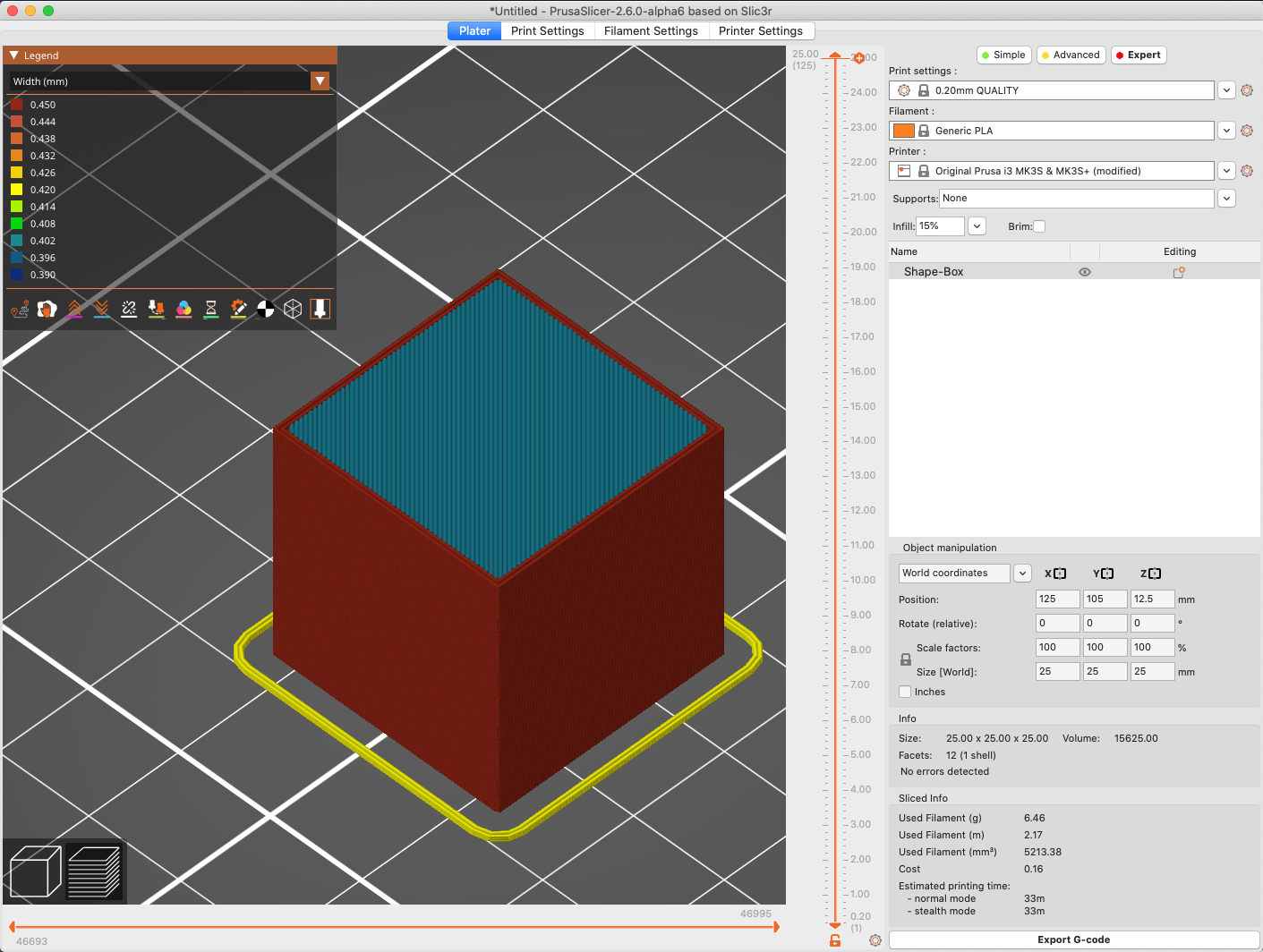
Task: Switch to the Filament Settings tab
Action: [x=651, y=30]
